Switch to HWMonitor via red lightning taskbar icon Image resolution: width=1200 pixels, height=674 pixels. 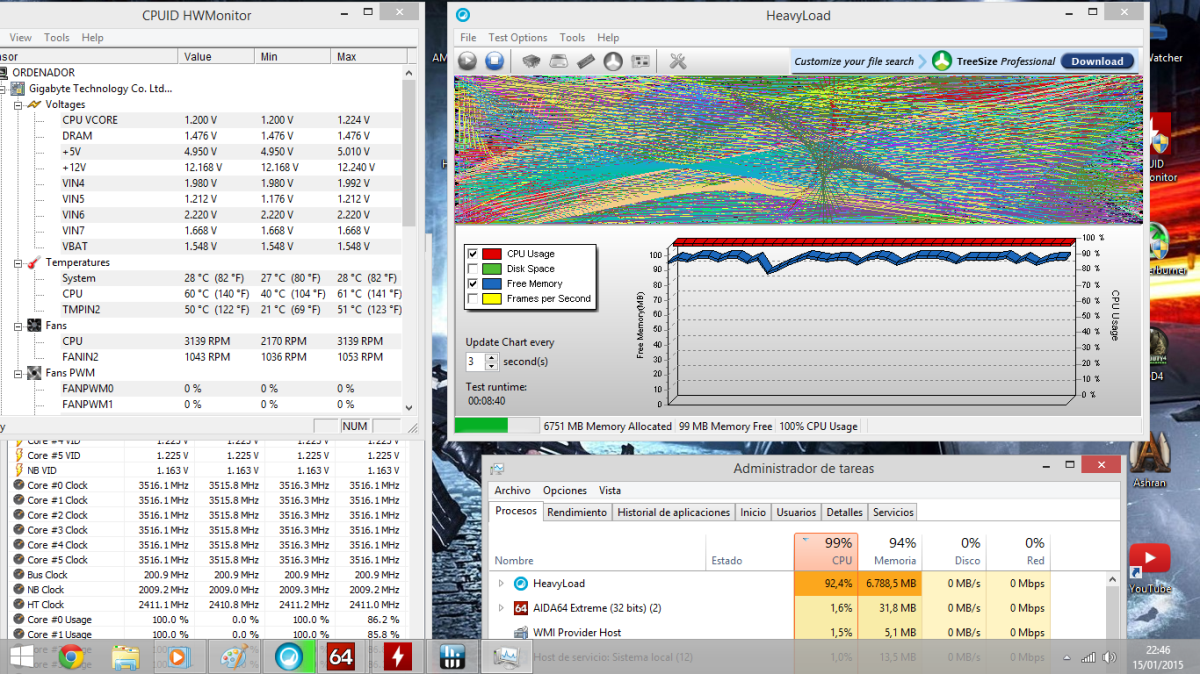pos(397,657)
